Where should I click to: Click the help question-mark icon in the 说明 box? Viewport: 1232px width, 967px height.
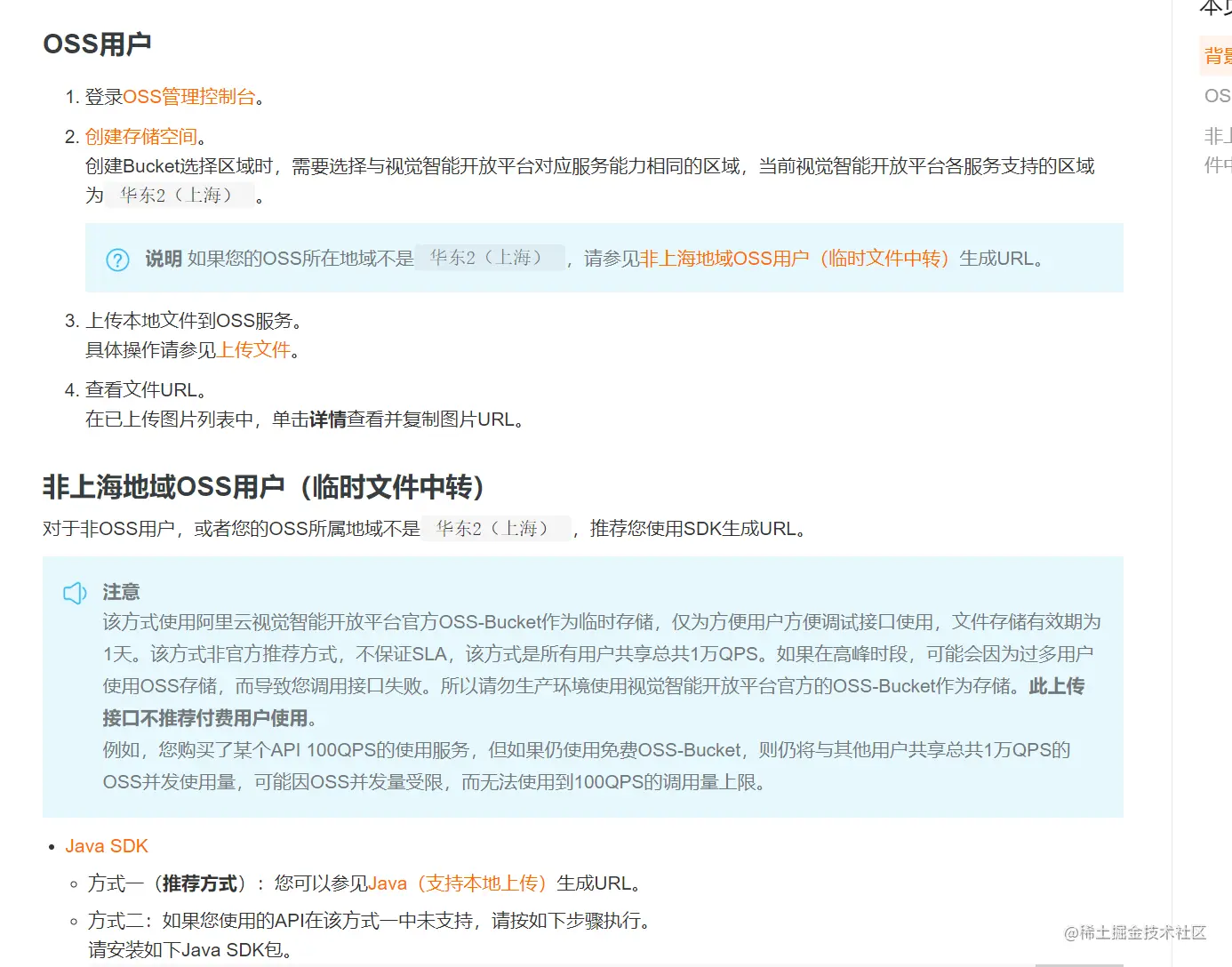tap(117, 260)
